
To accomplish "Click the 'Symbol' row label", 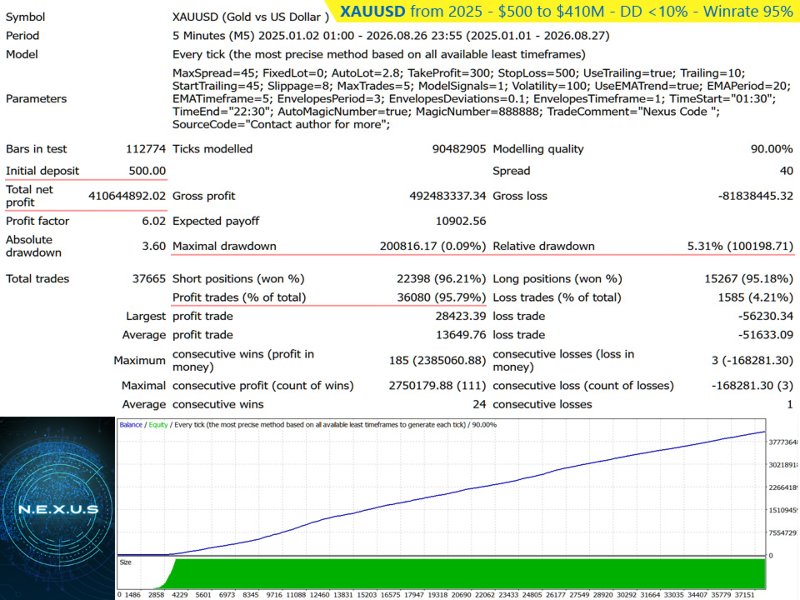I will pos(26,17).
